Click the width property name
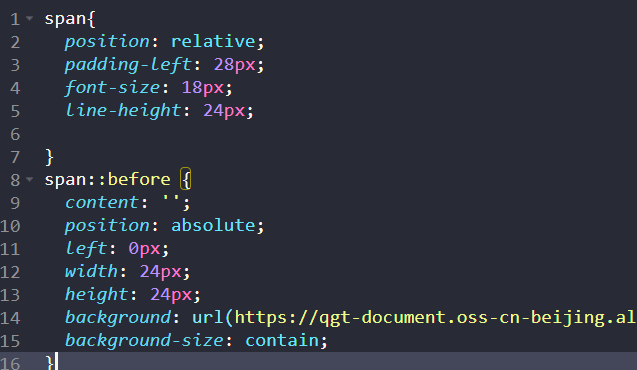Screen dimensions: 637x370 click(91, 271)
